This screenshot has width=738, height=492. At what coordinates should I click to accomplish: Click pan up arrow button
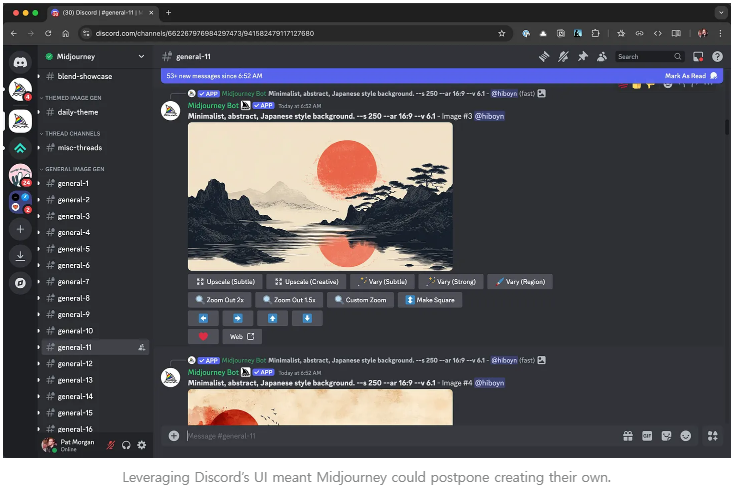tap(273, 318)
